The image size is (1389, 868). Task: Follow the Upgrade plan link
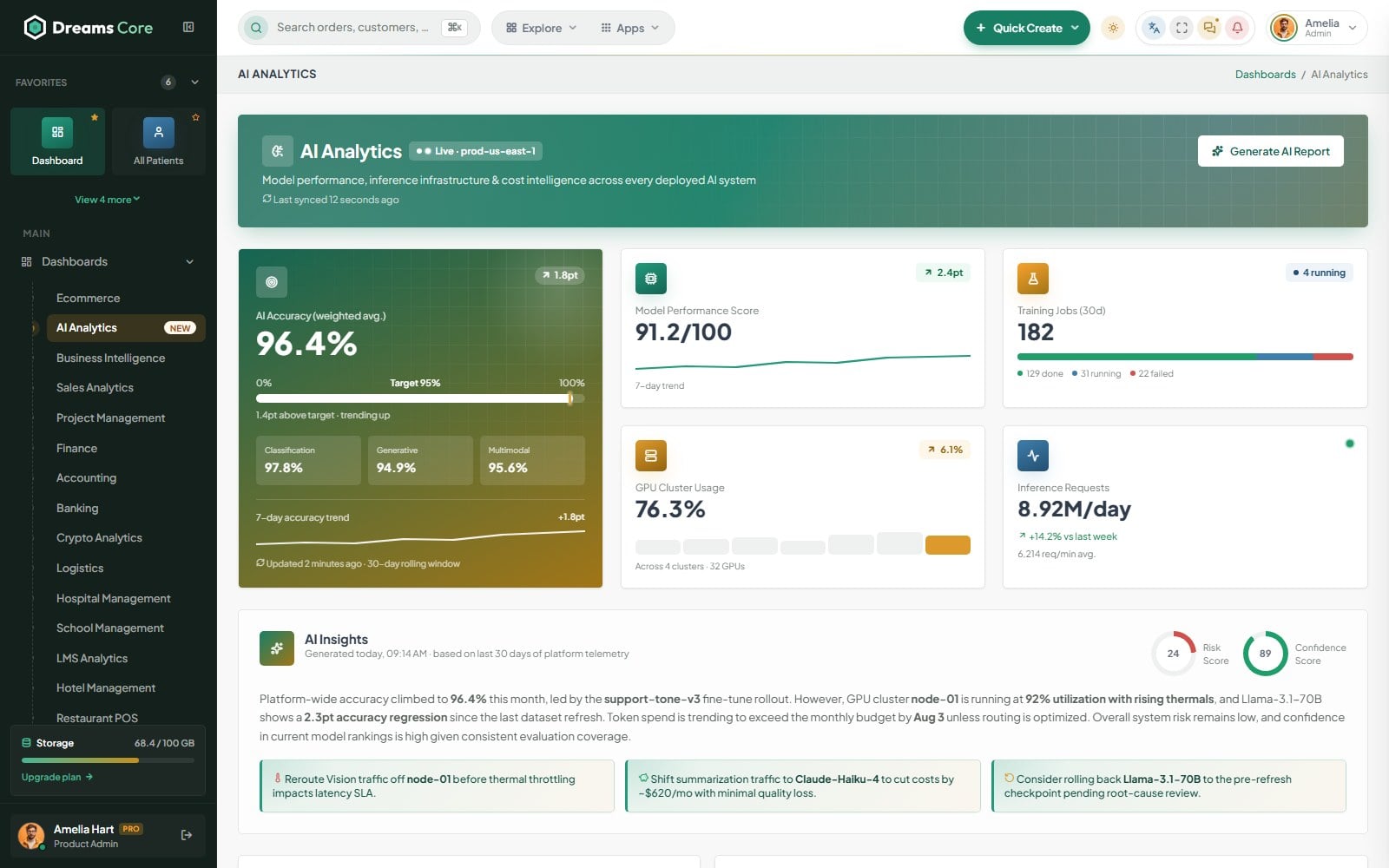click(57, 777)
